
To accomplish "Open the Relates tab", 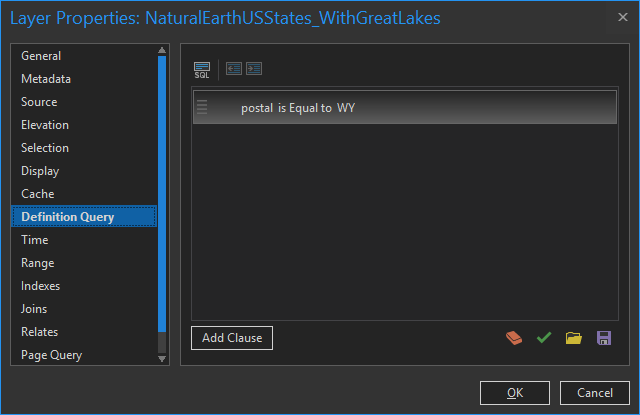I will point(84,332).
